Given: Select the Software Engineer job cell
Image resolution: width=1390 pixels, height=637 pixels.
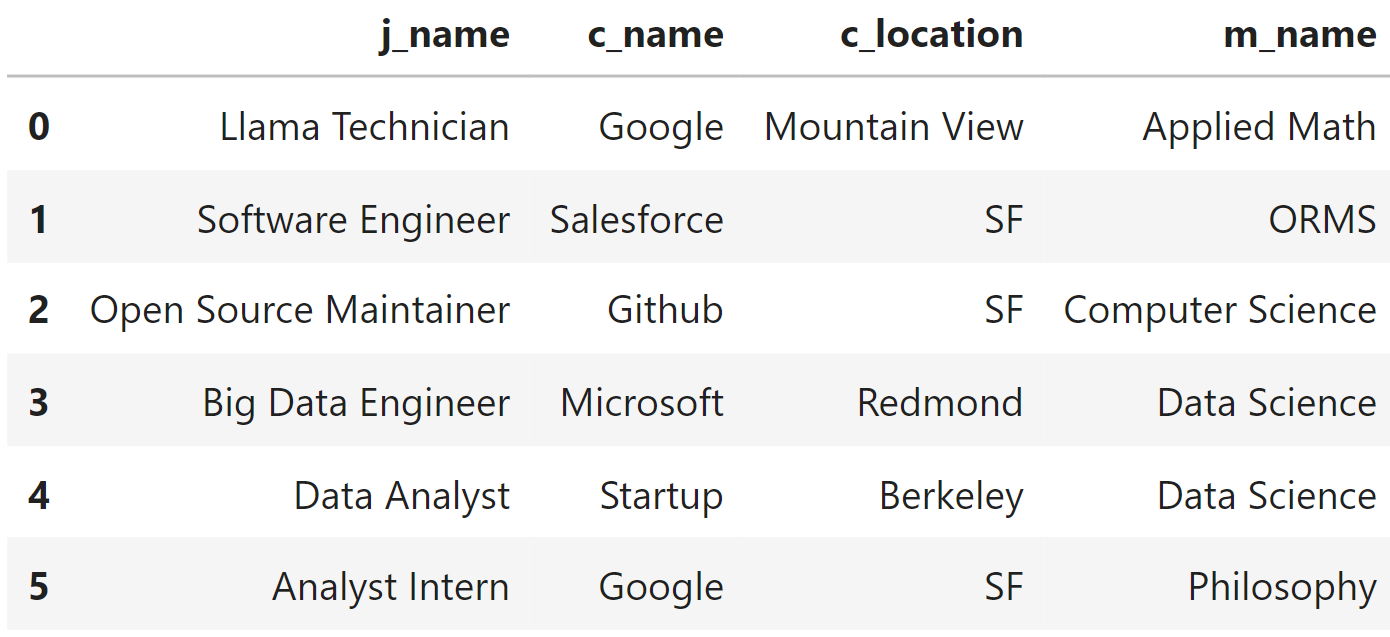Looking at the screenshot, I should click(x=353, y=219).
